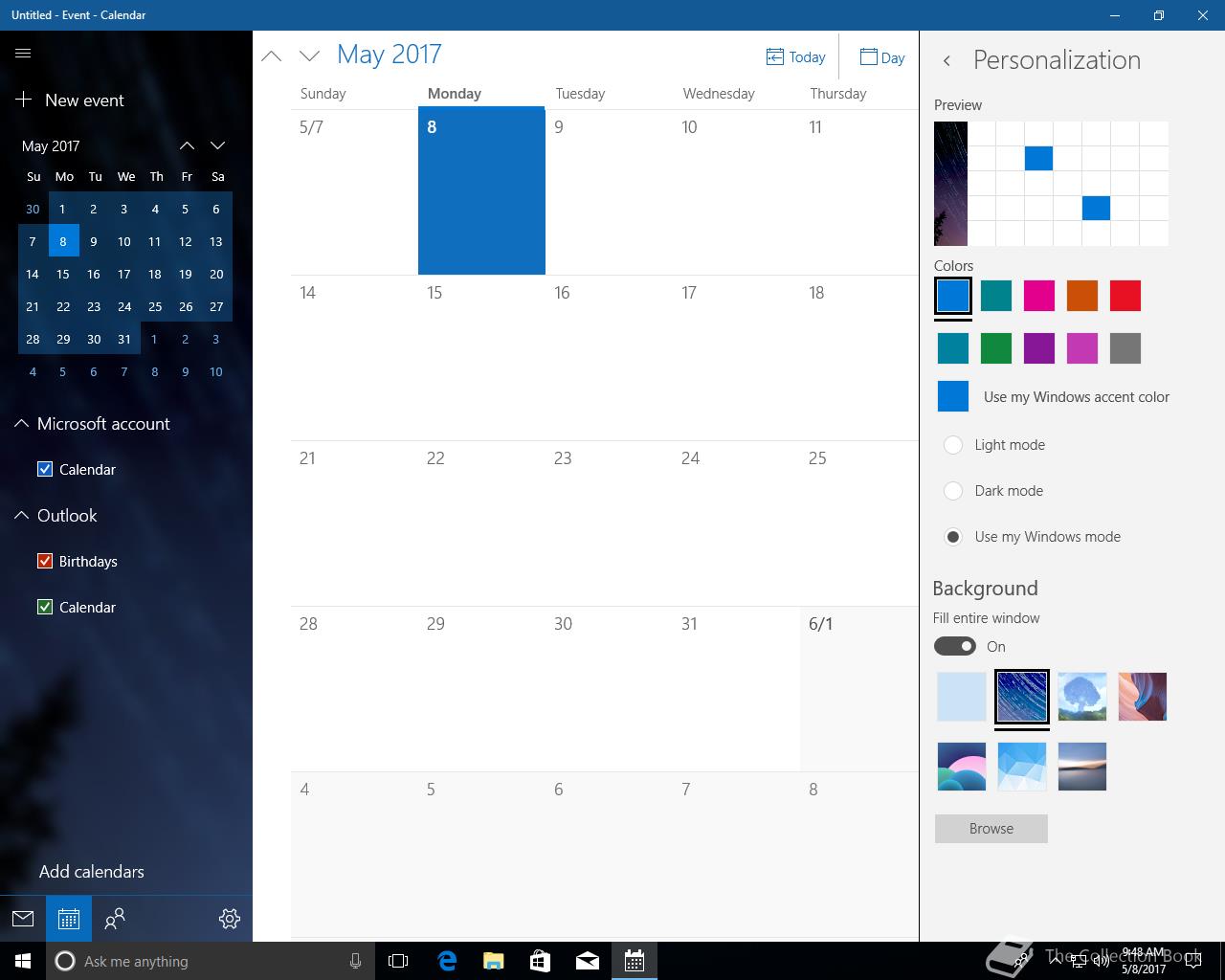The width and height of the screenshot is (1225, 980).
Task: Collapse the Outlook calendars section
Action: [56, 516]
